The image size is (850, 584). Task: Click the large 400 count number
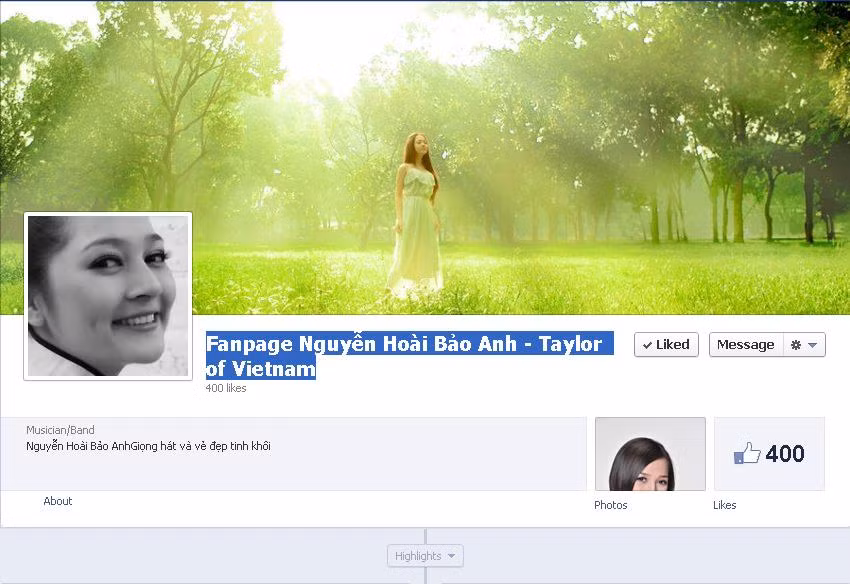[x=785, y=454]
